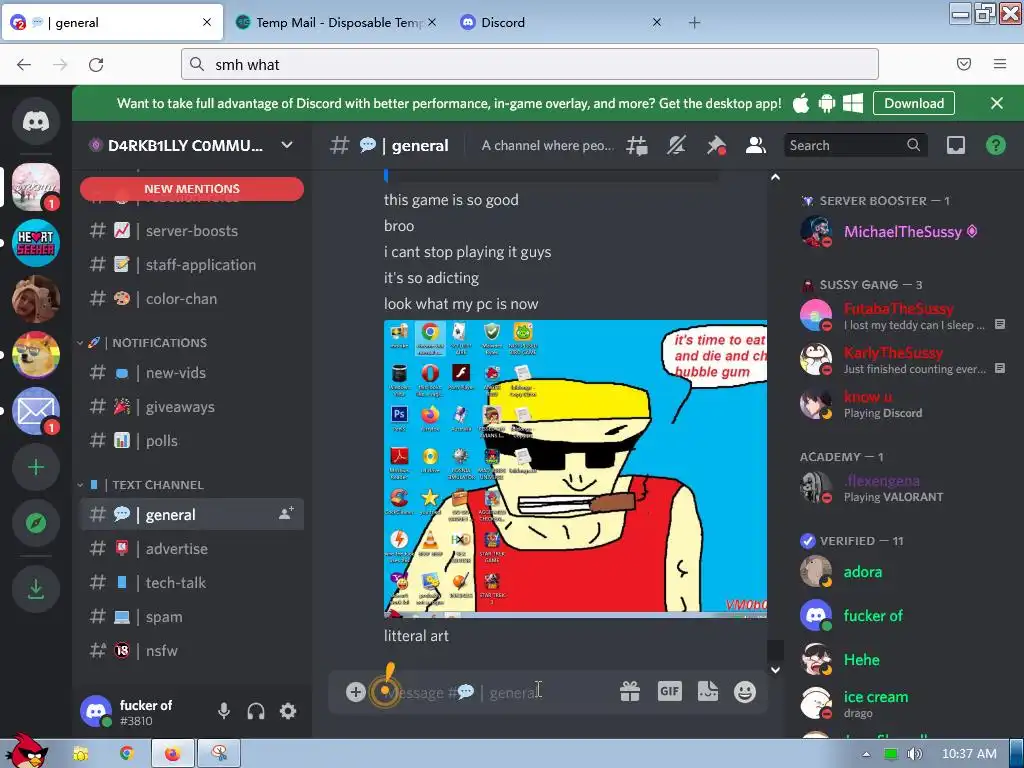1024x768 pixels.
Task: Click the browser address bar
Action: (x=530, y=65)
